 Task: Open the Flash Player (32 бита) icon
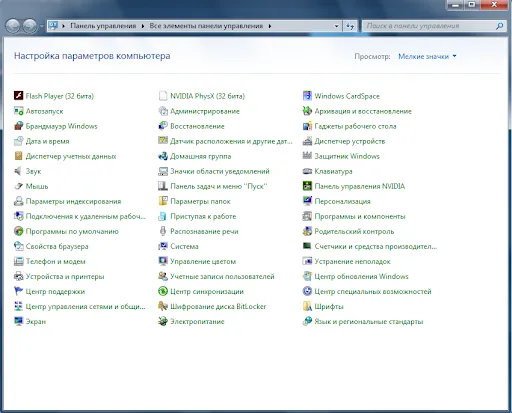18,96
